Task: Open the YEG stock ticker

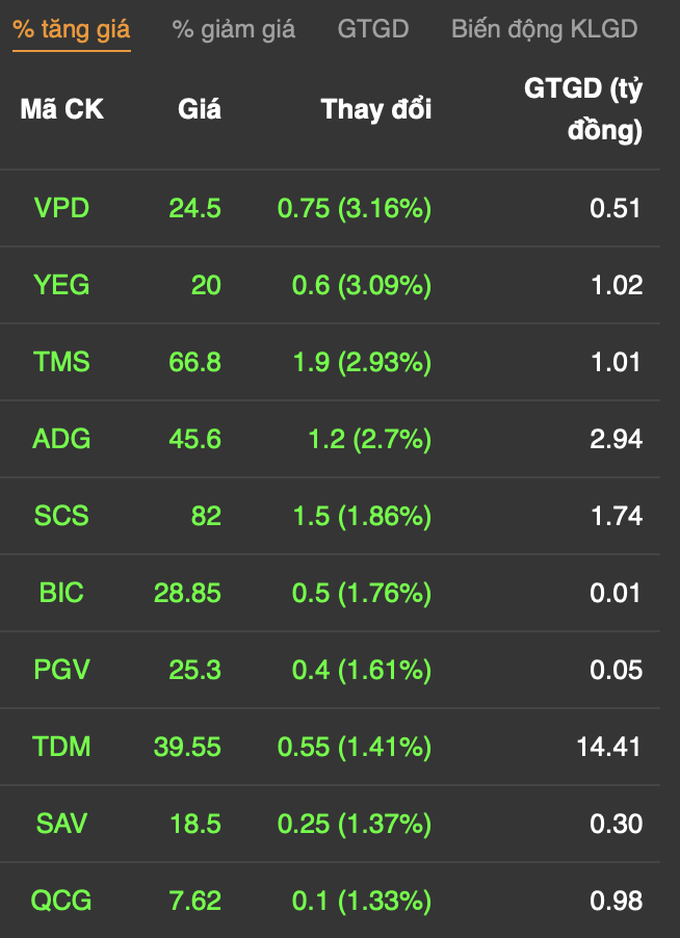Action: (62, 285)
